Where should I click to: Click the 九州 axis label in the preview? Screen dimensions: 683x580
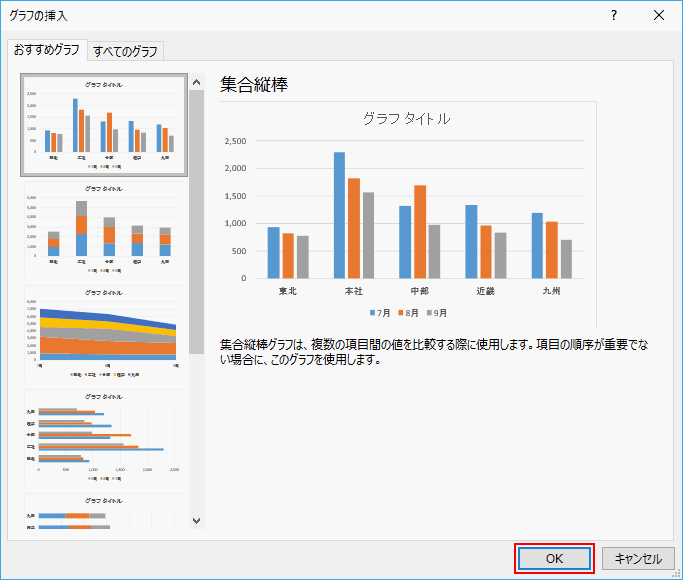click(551, 291)
